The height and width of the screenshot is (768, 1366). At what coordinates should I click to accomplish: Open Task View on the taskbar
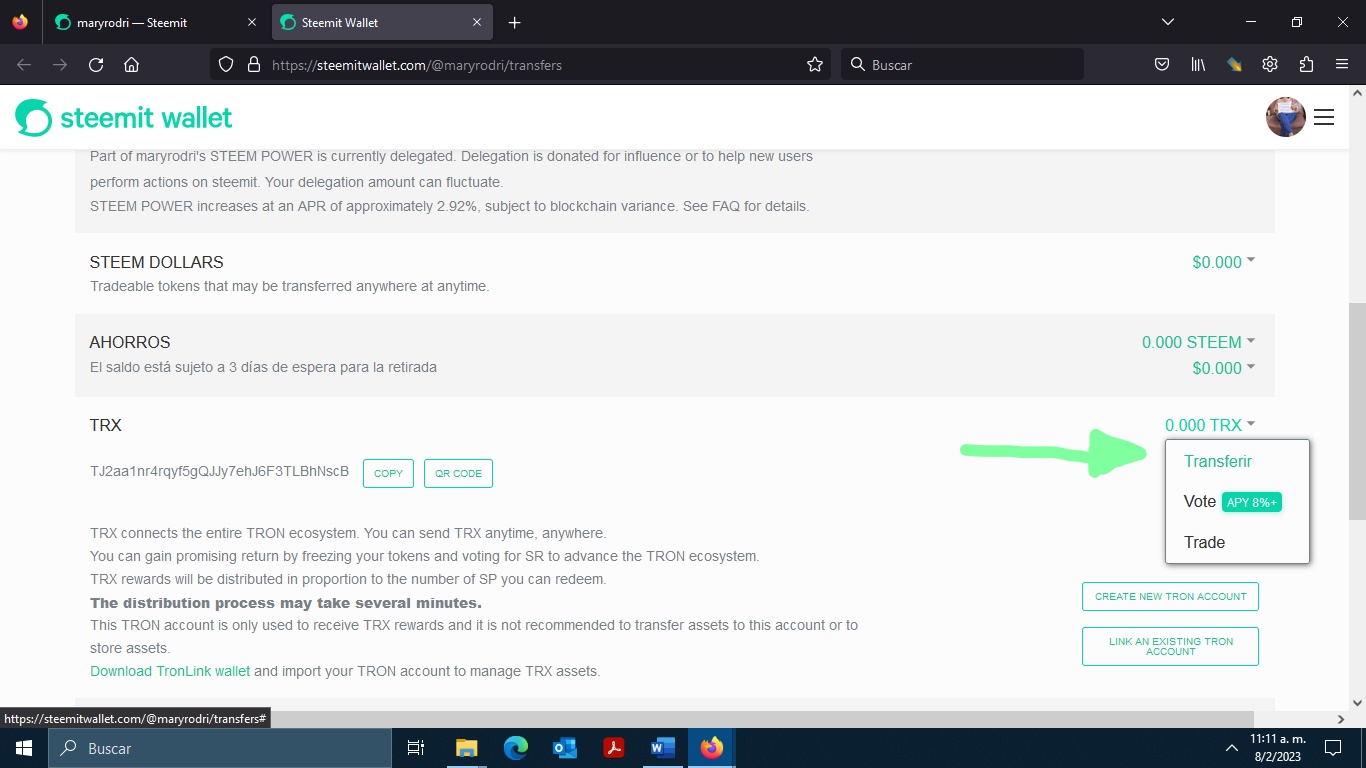416,748
